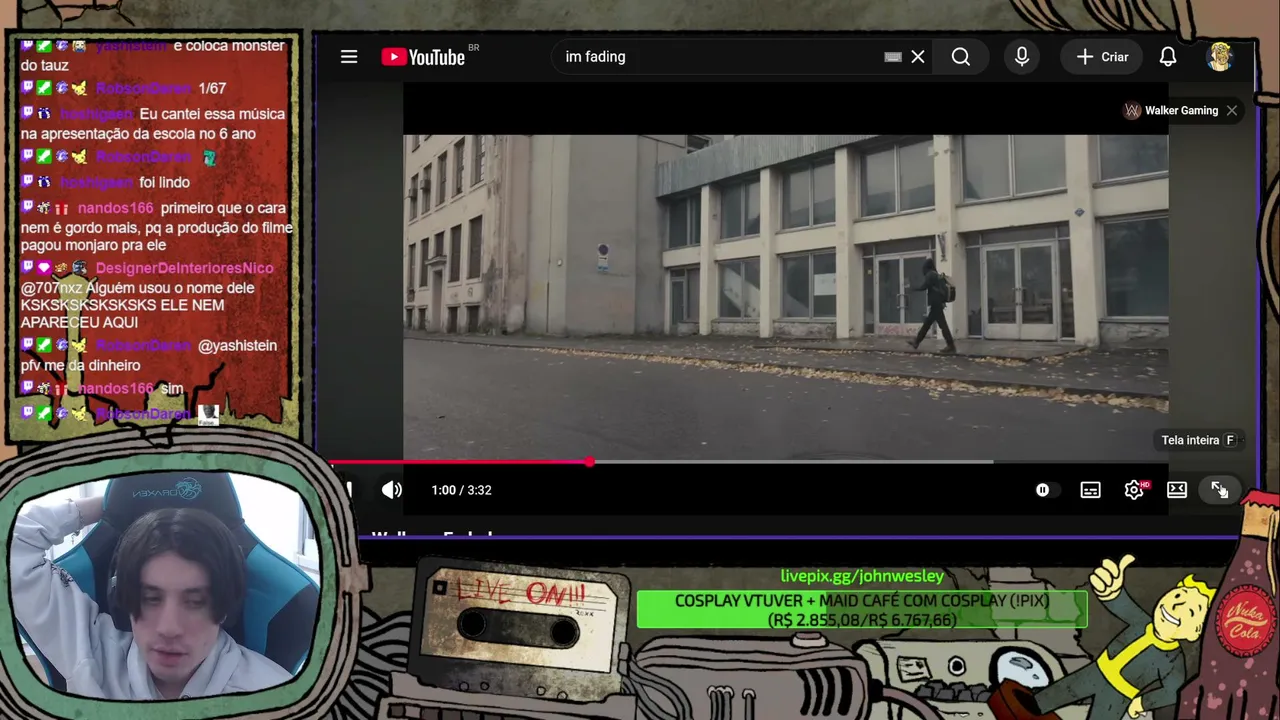This screenshot has height=720, width=1280.
Task: Start voice search with the microphone
Action: click(1022, 57)
